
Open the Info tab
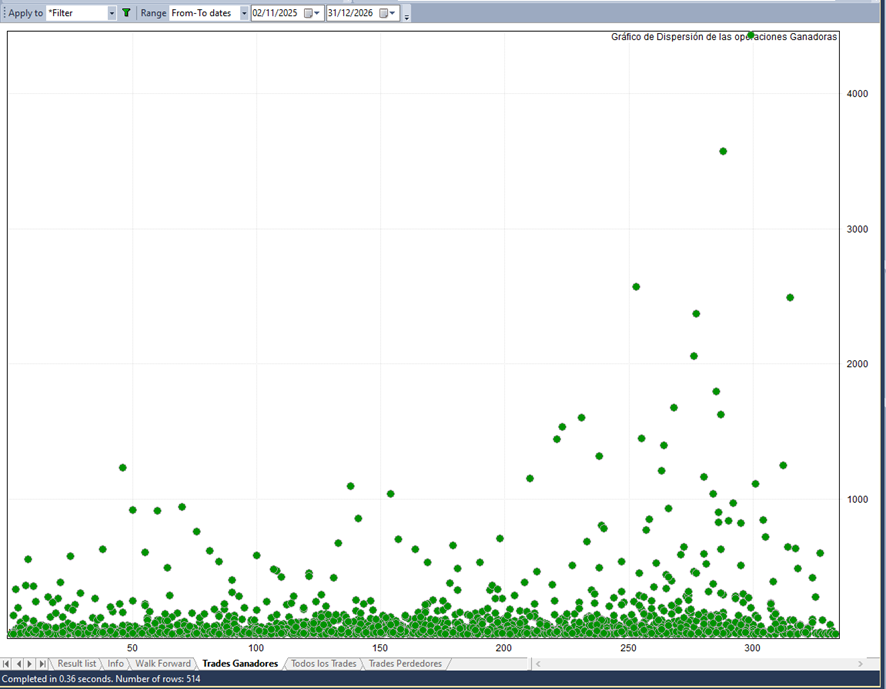pos(116,664)
